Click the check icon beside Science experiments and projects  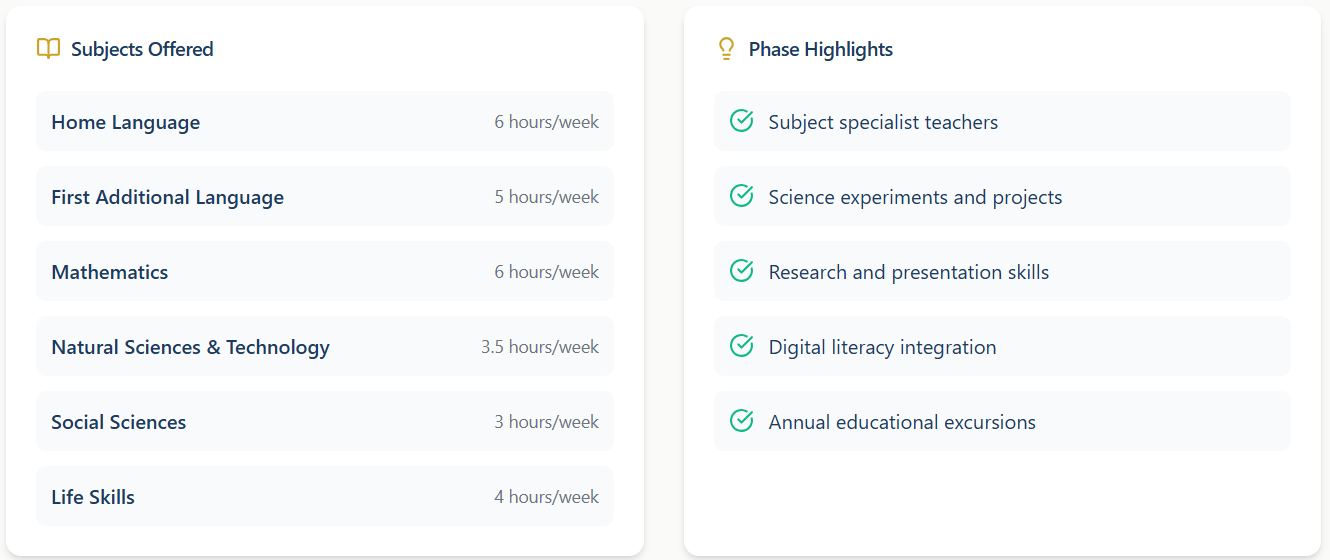pyautogui.click(x=741, y=196)
